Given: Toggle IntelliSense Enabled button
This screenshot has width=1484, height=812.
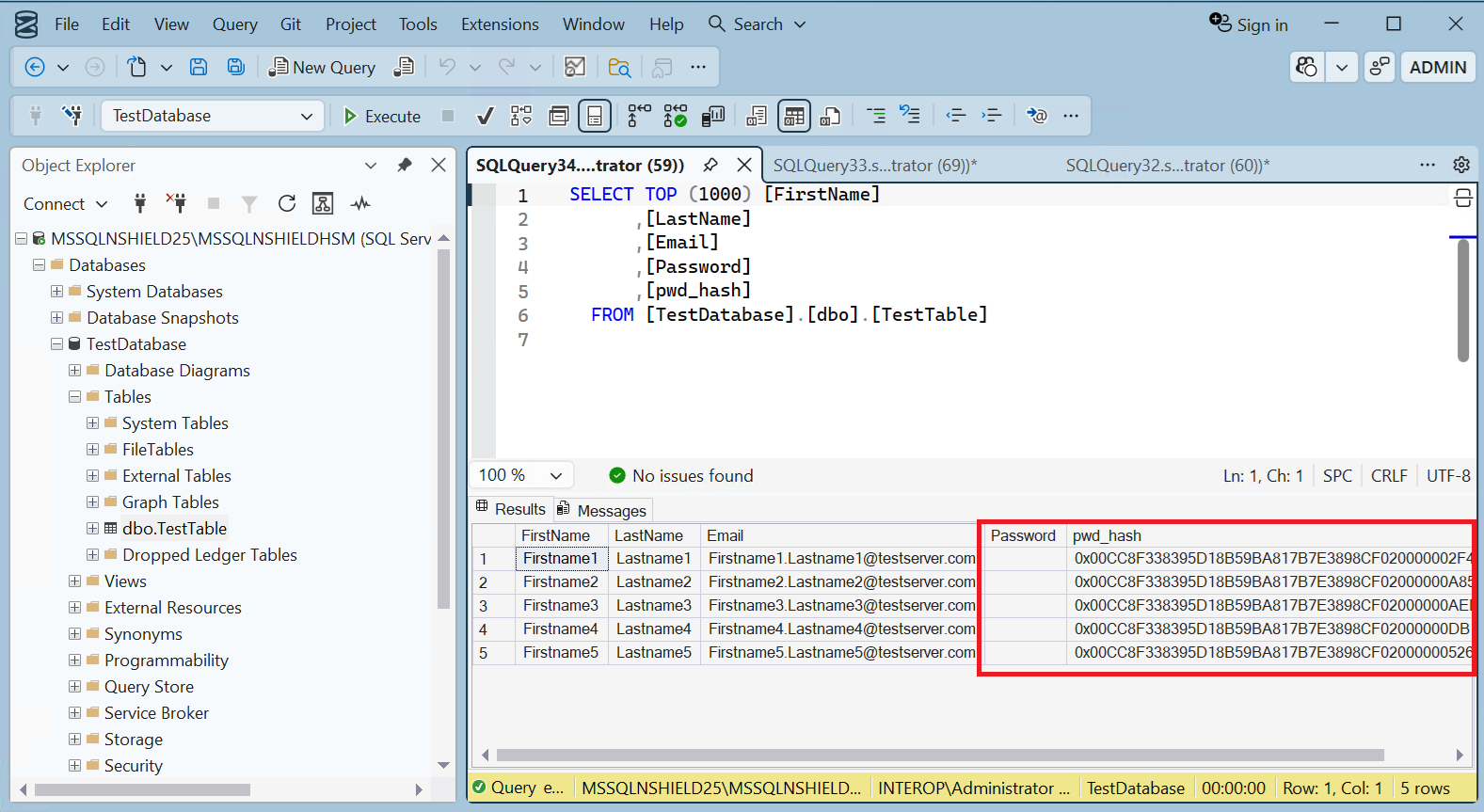Looking at the screenshot, I should click(595, 116).
